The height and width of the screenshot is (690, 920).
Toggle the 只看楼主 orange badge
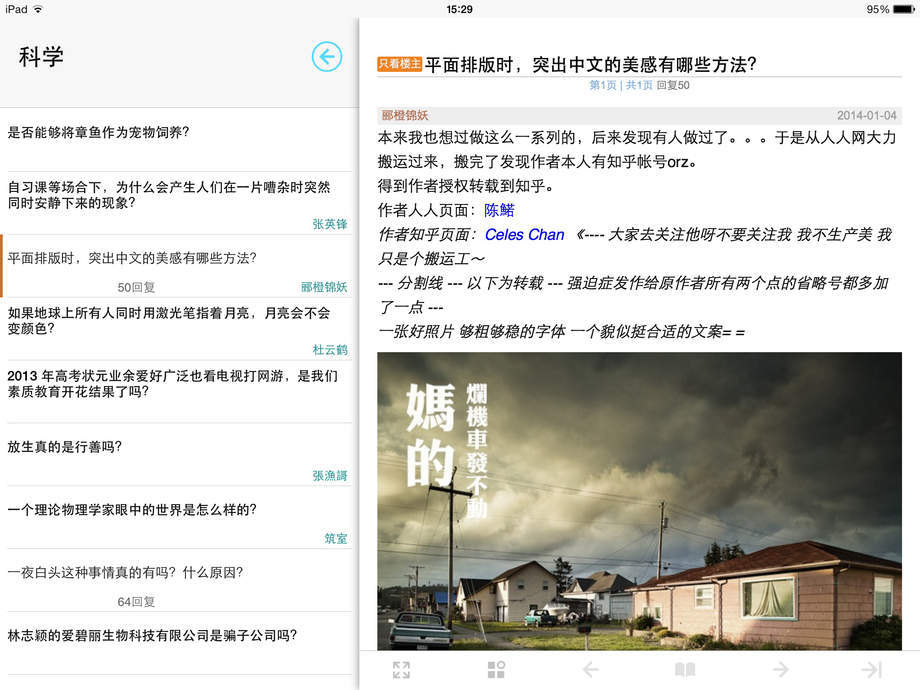click(400, 64)
